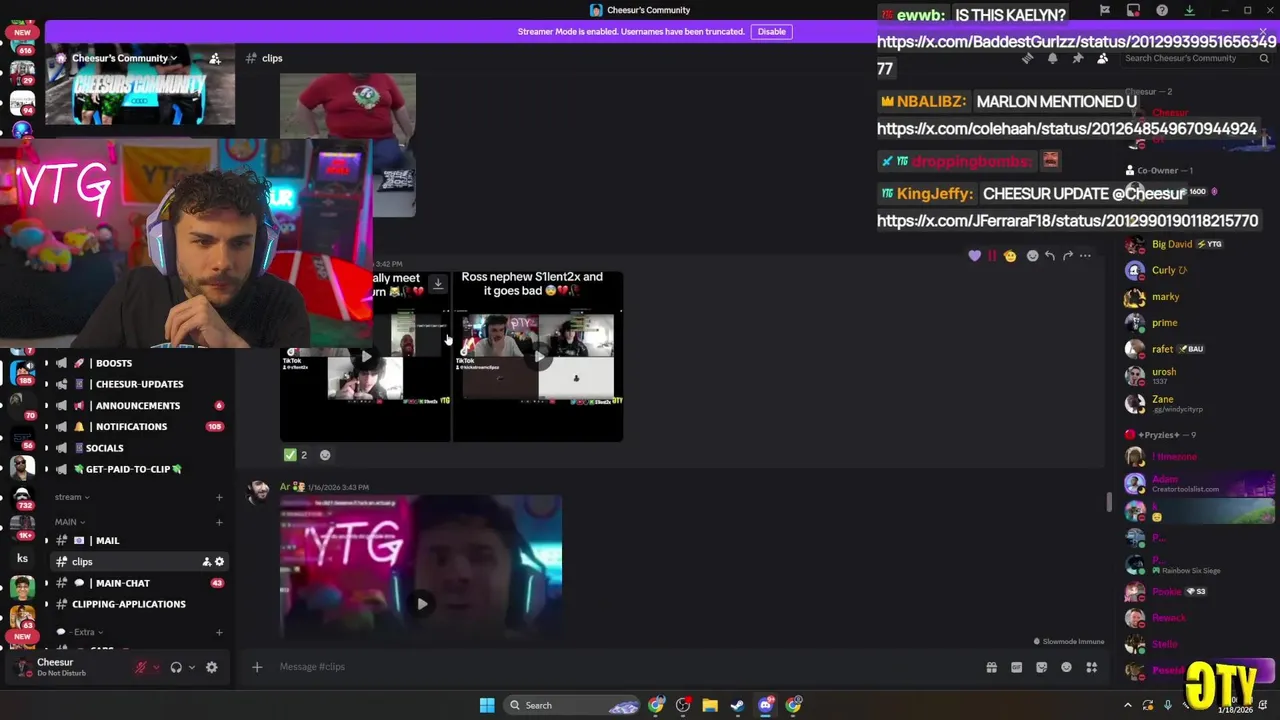Type area: click Message #clips input

pyautogui.click(x=620, y=667)
